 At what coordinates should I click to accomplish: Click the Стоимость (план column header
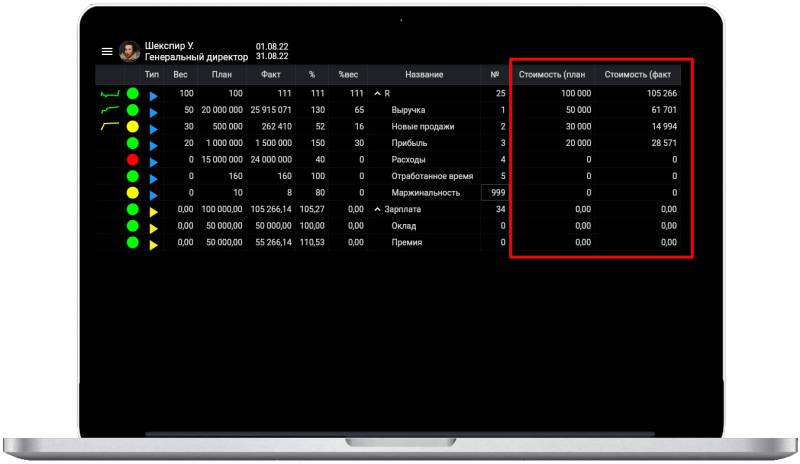(552, 75)
